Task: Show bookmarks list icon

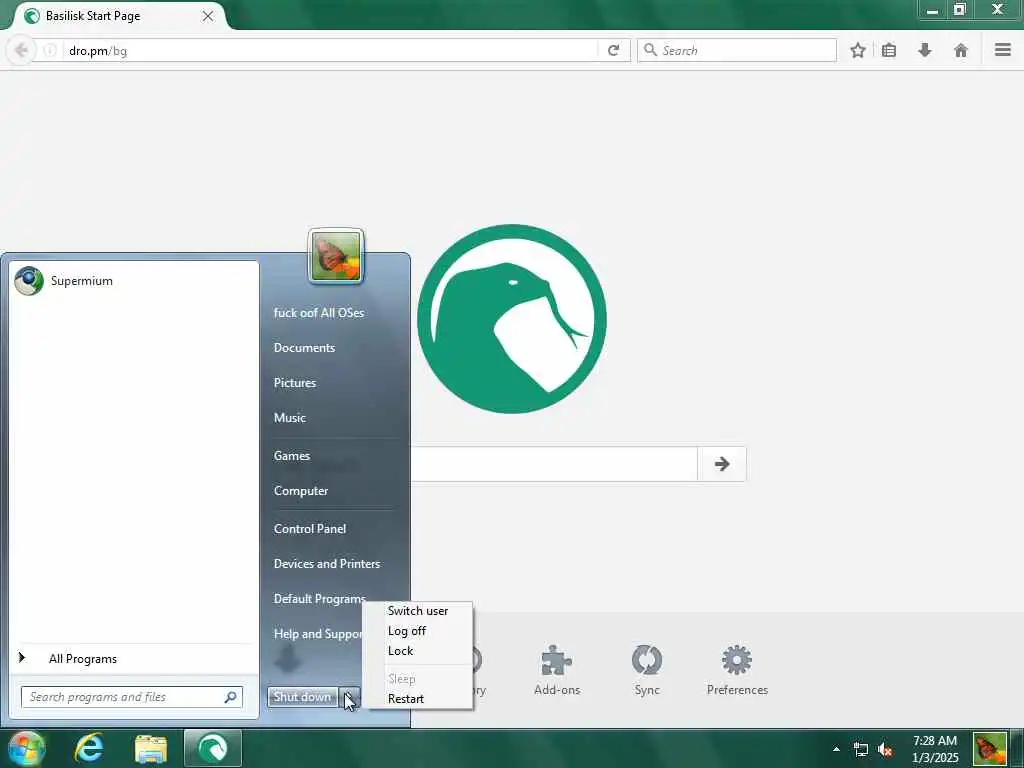Action: coord(889,50)
